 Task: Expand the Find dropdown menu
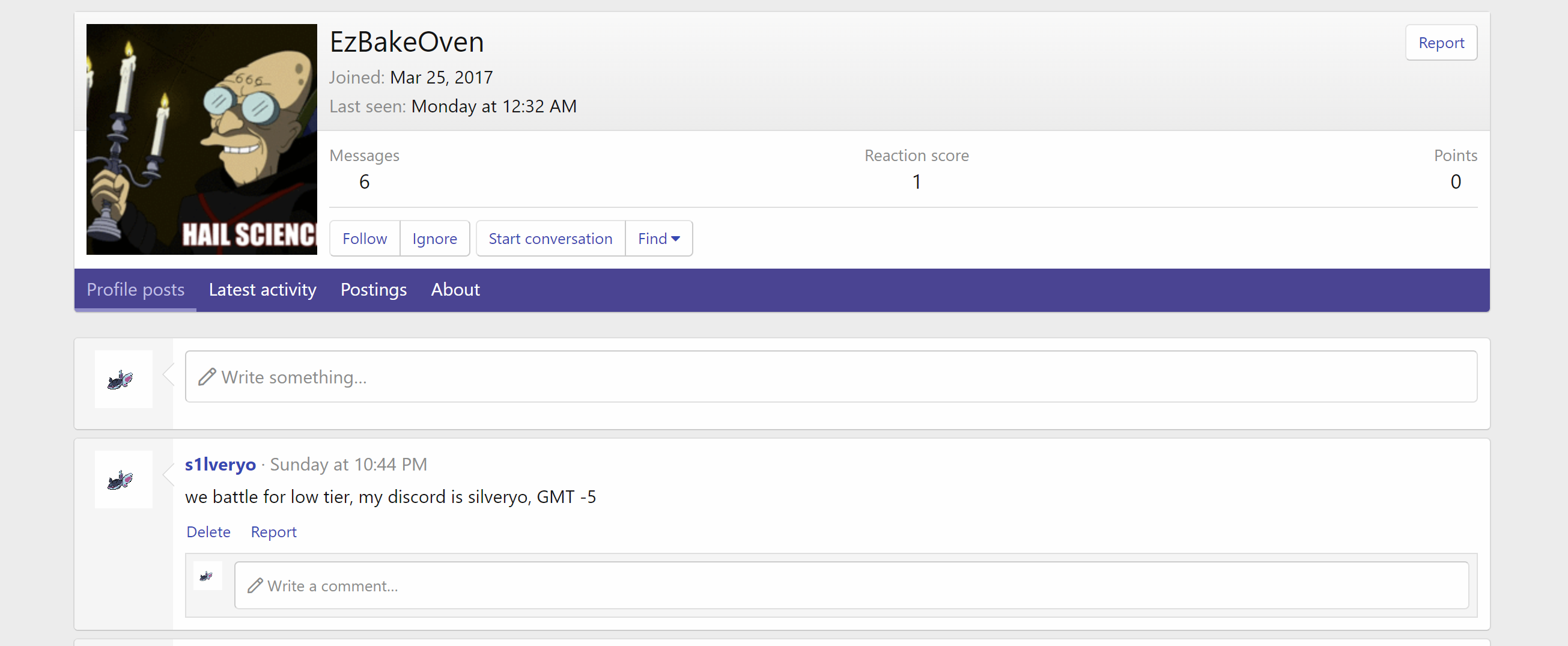point(658,238)
